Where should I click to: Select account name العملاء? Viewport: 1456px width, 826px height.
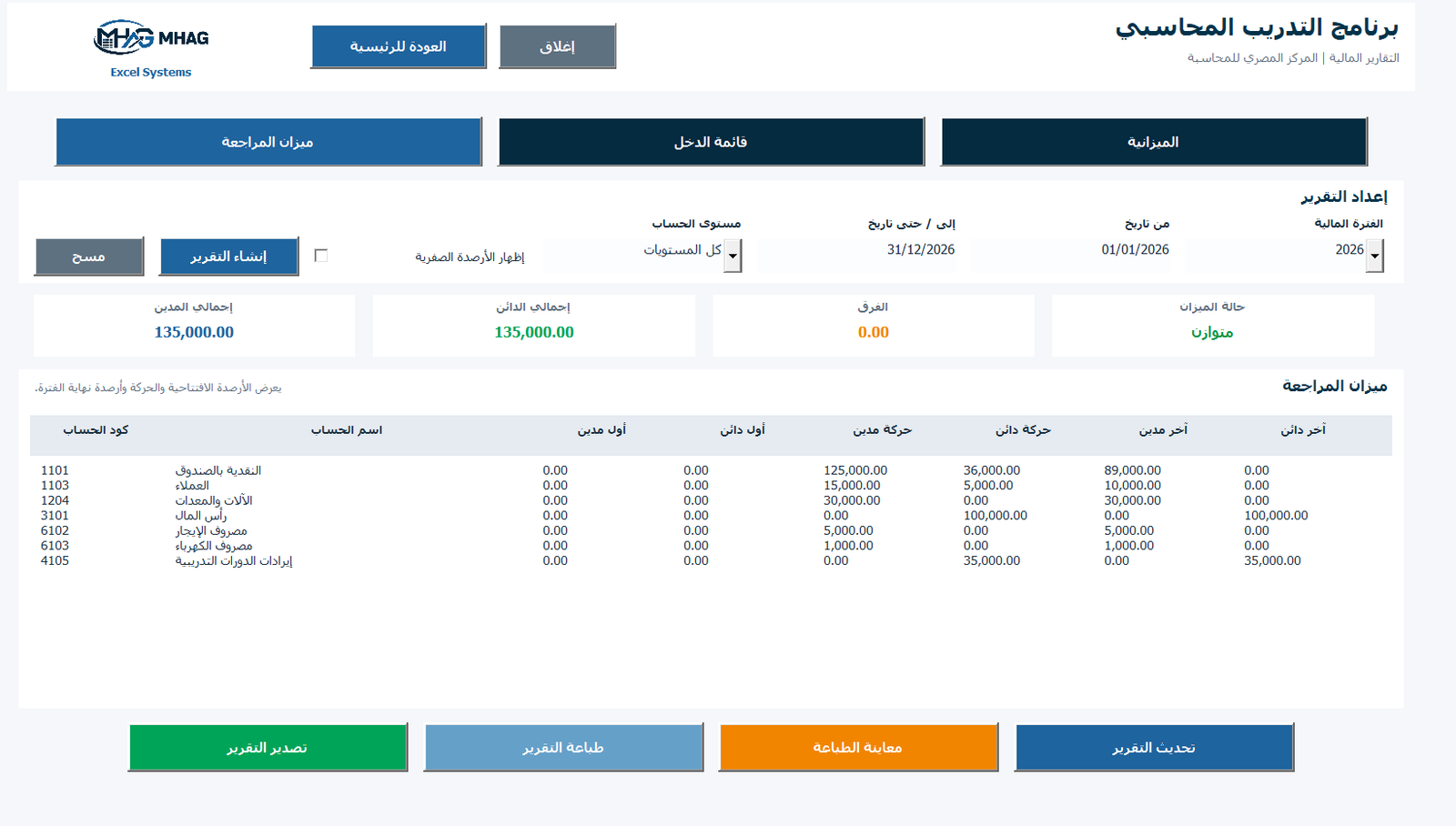click(192, 486)
